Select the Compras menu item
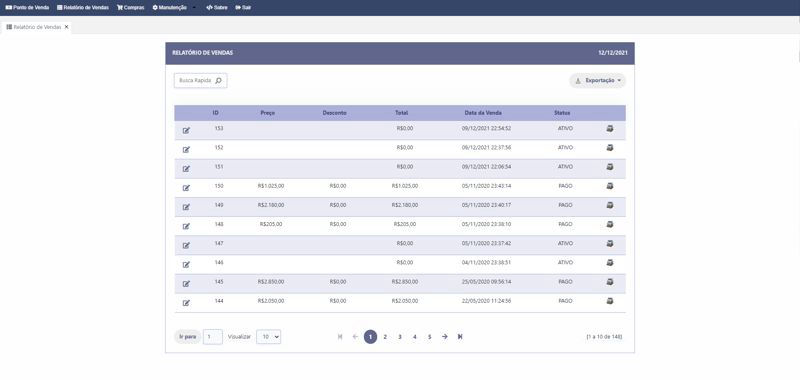 point(131,8)
